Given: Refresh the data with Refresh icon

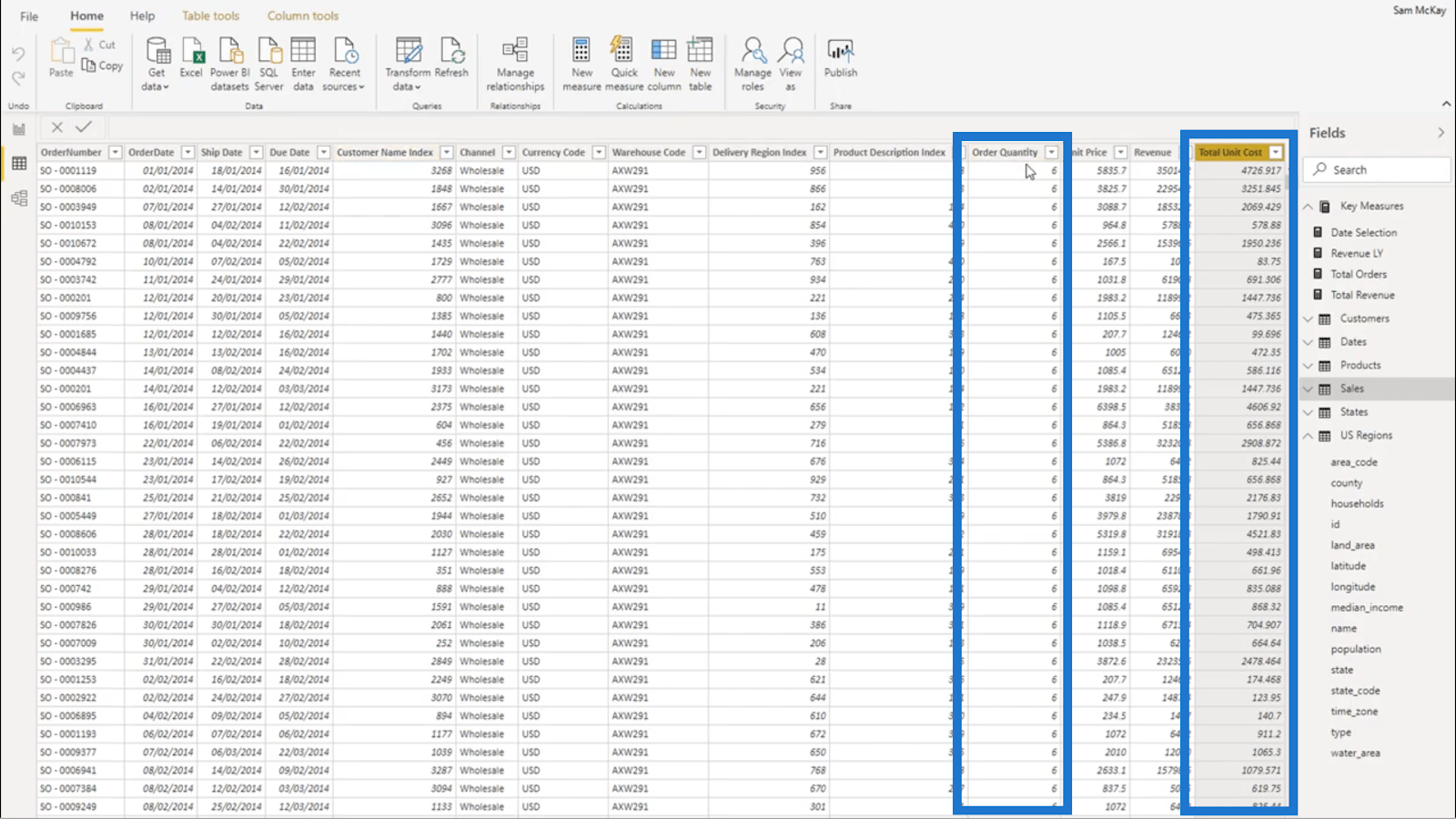Looking at the screenshot, I should click(x=452, y=51).
